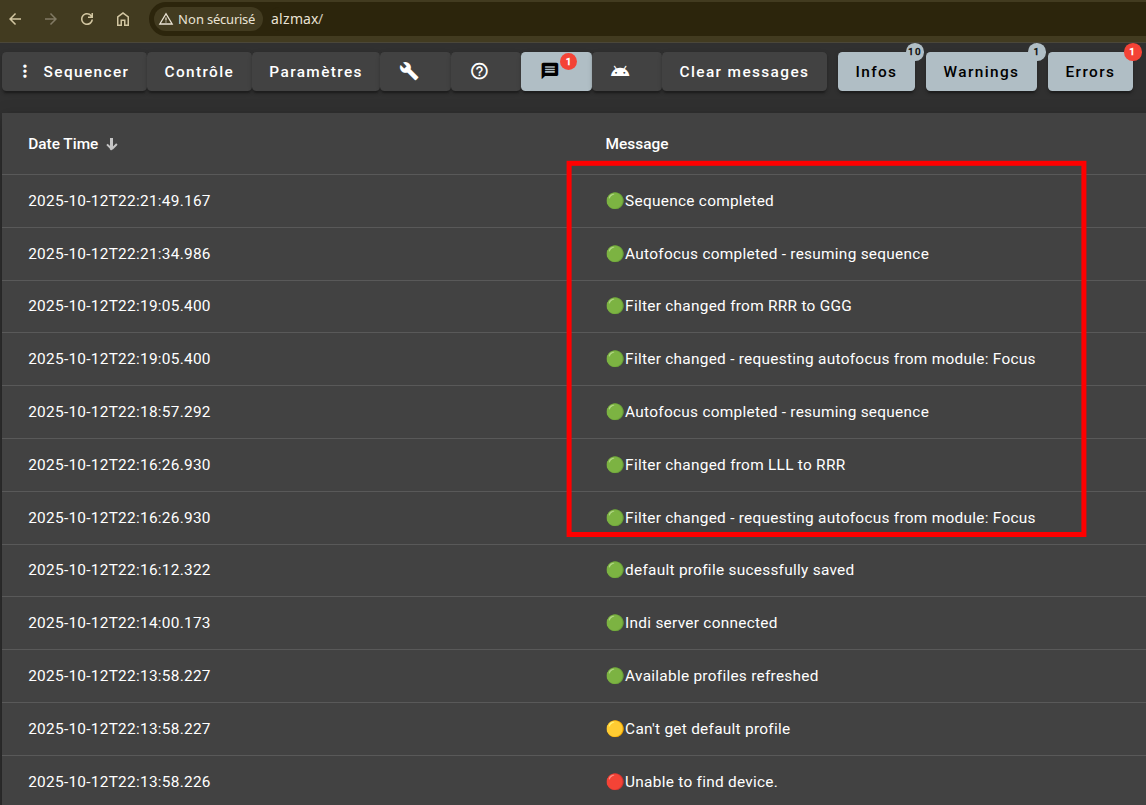Open the Contrôle tab
This screenshot has height=805, width=1146.
pos(199,72)
